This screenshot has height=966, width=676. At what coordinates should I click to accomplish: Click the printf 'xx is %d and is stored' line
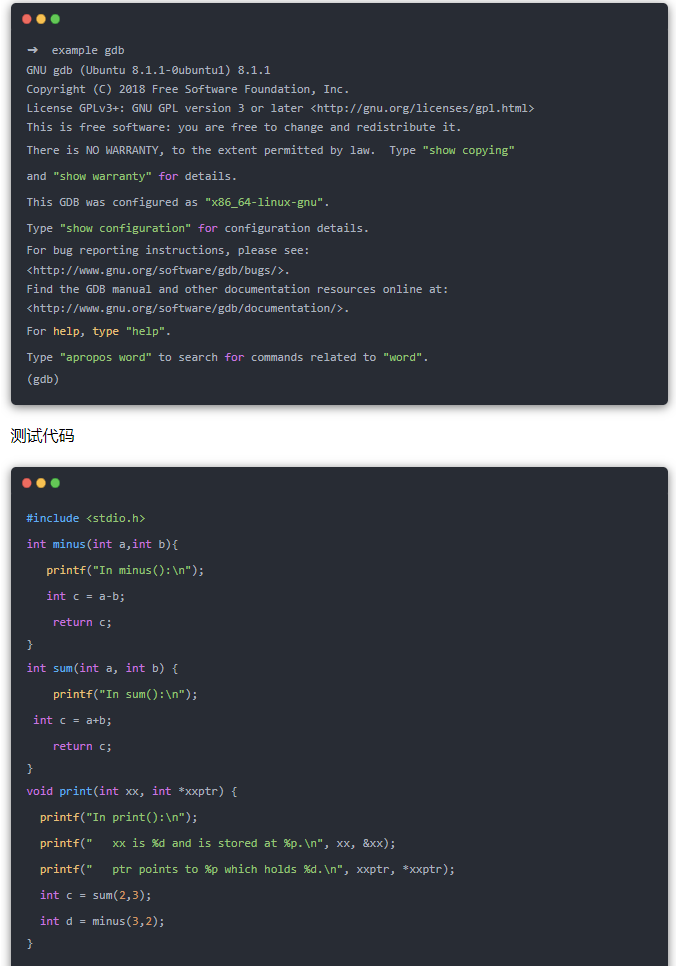click(218, 843)
